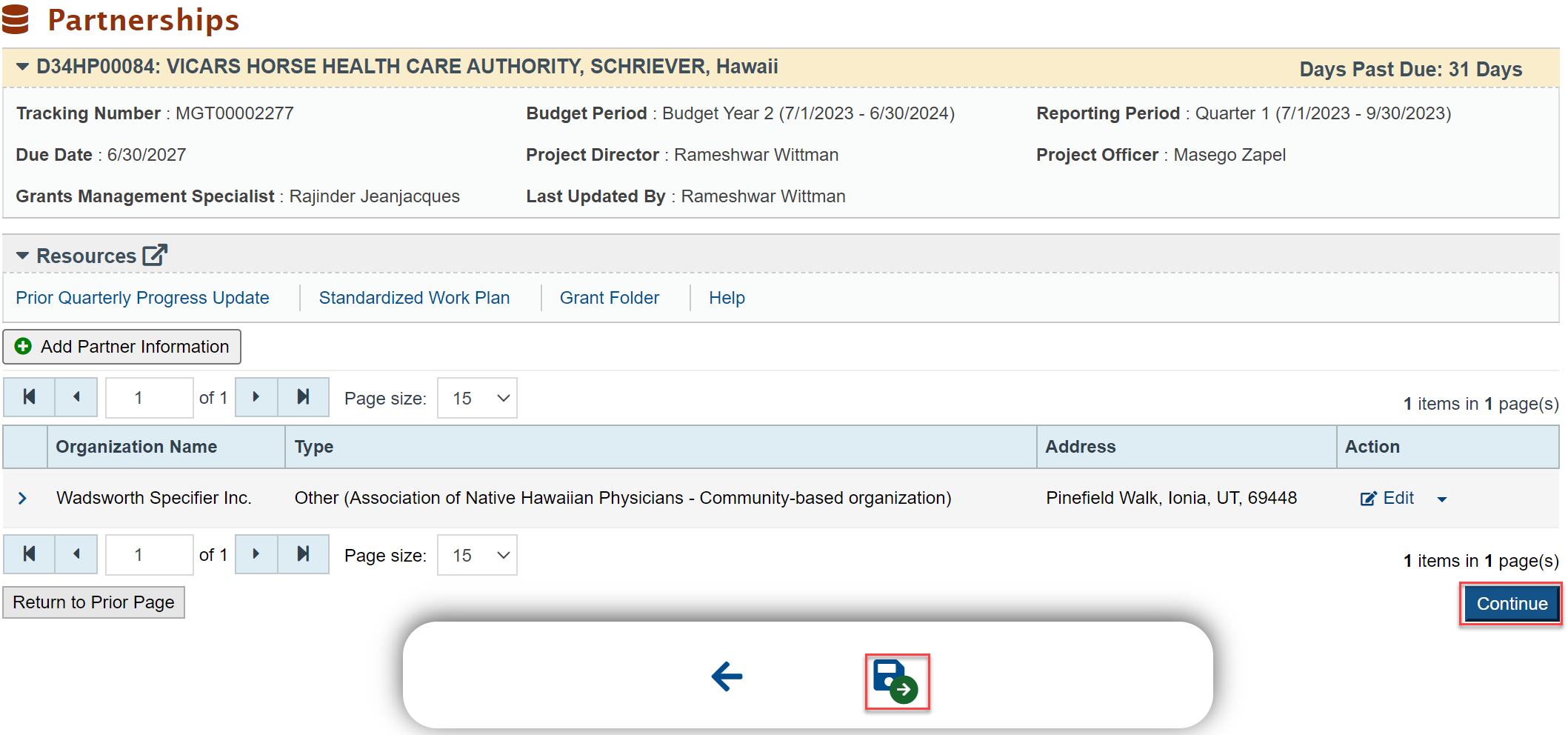Collapse the D34HP00084 grant header section
The width and height of the screenshot is (1568, 735).
point(22,67)
